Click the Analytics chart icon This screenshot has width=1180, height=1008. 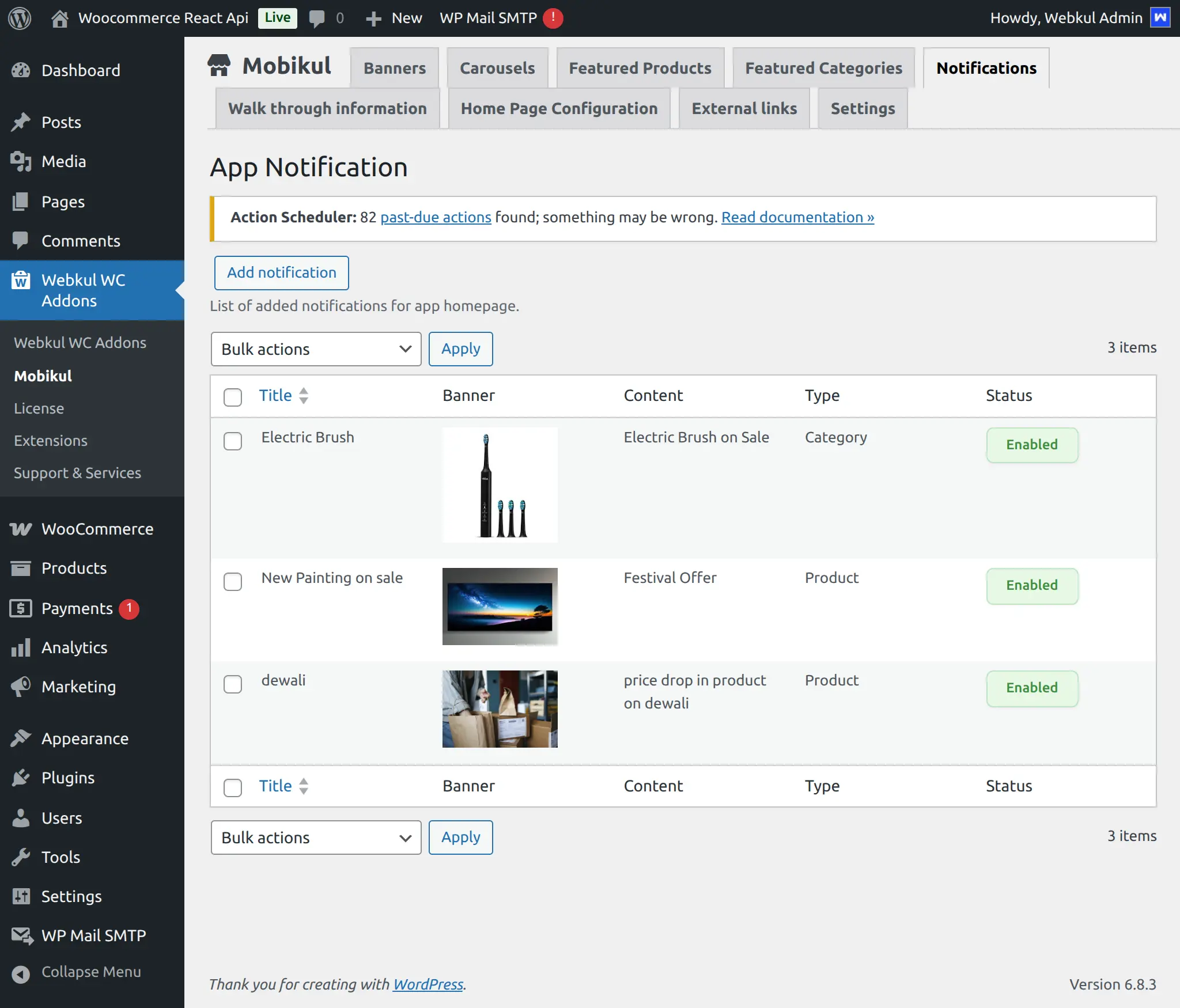(21, 647)
